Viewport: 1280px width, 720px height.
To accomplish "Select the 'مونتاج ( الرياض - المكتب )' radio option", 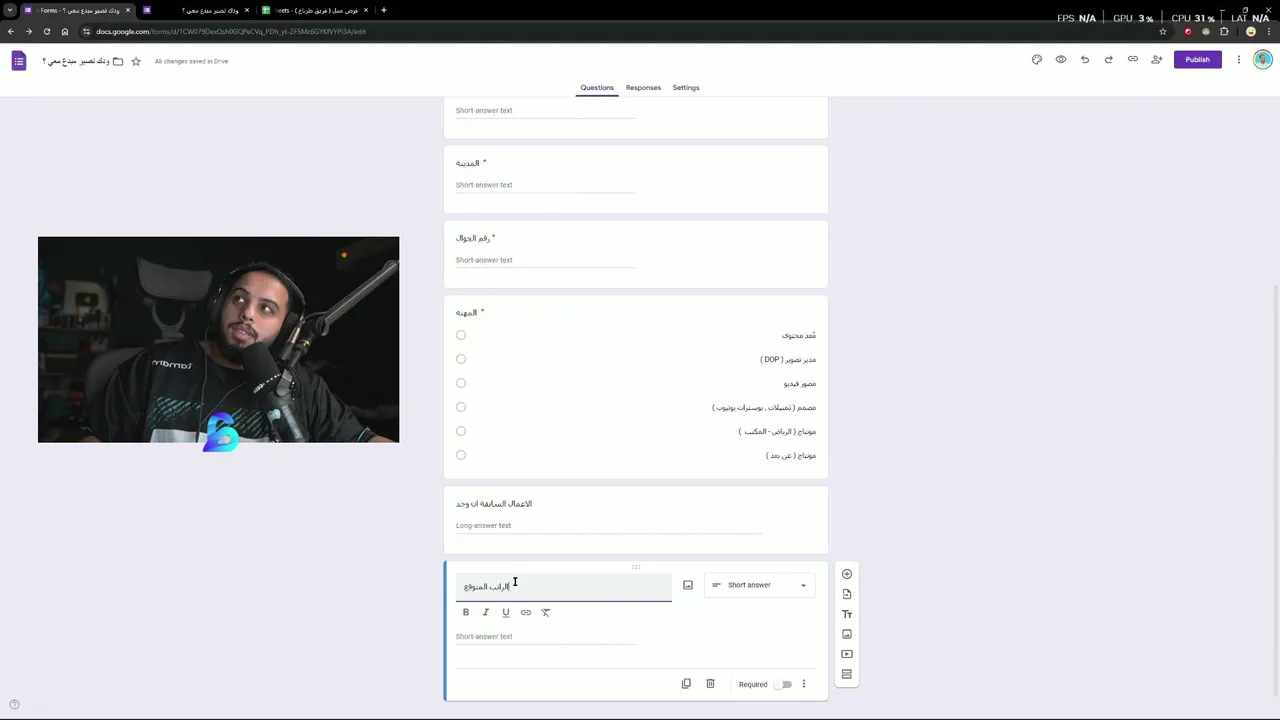I will (461, 431).
